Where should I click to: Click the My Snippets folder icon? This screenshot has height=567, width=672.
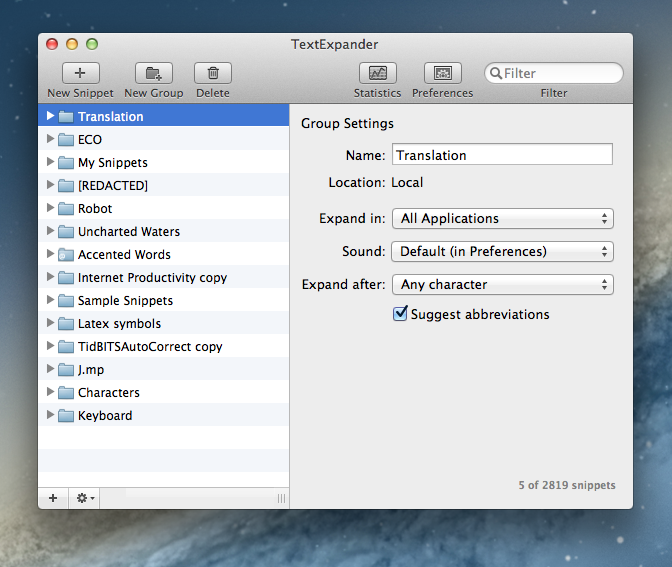point(66,163)
